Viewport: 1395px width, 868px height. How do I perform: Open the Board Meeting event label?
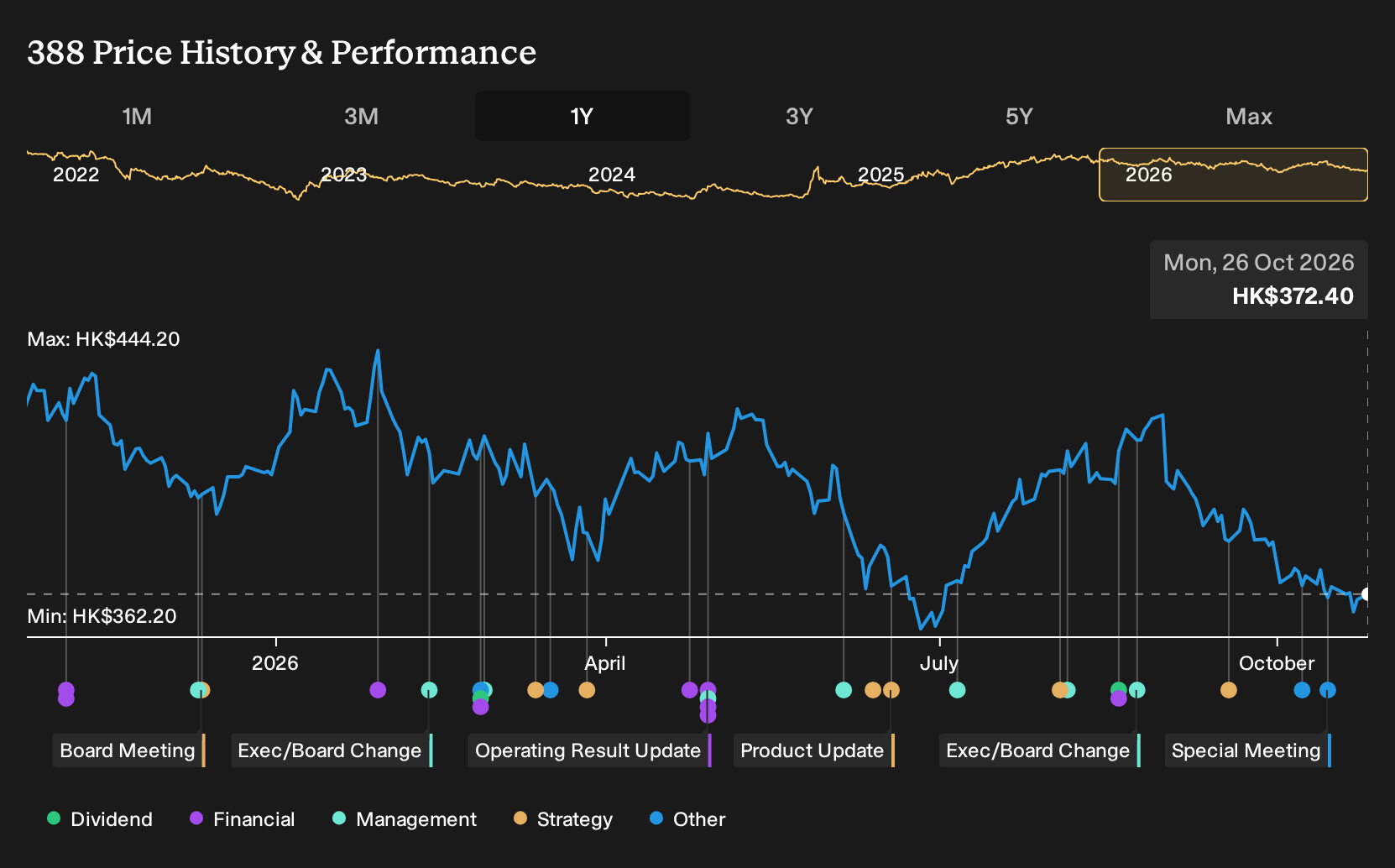(129, 750)
